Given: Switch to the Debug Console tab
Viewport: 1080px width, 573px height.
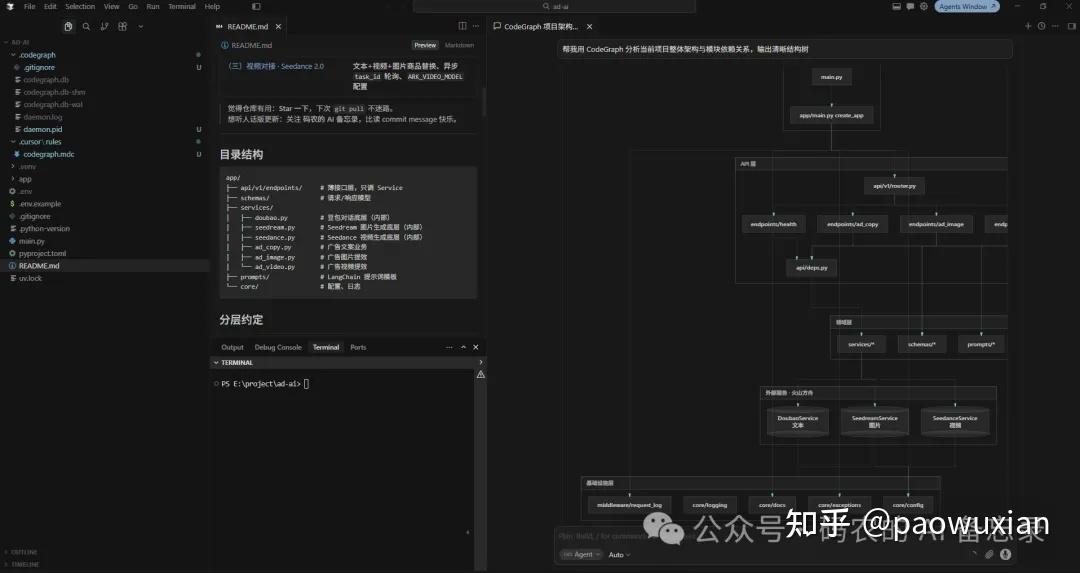Looking at the screenshot, I should click(278, 347).
